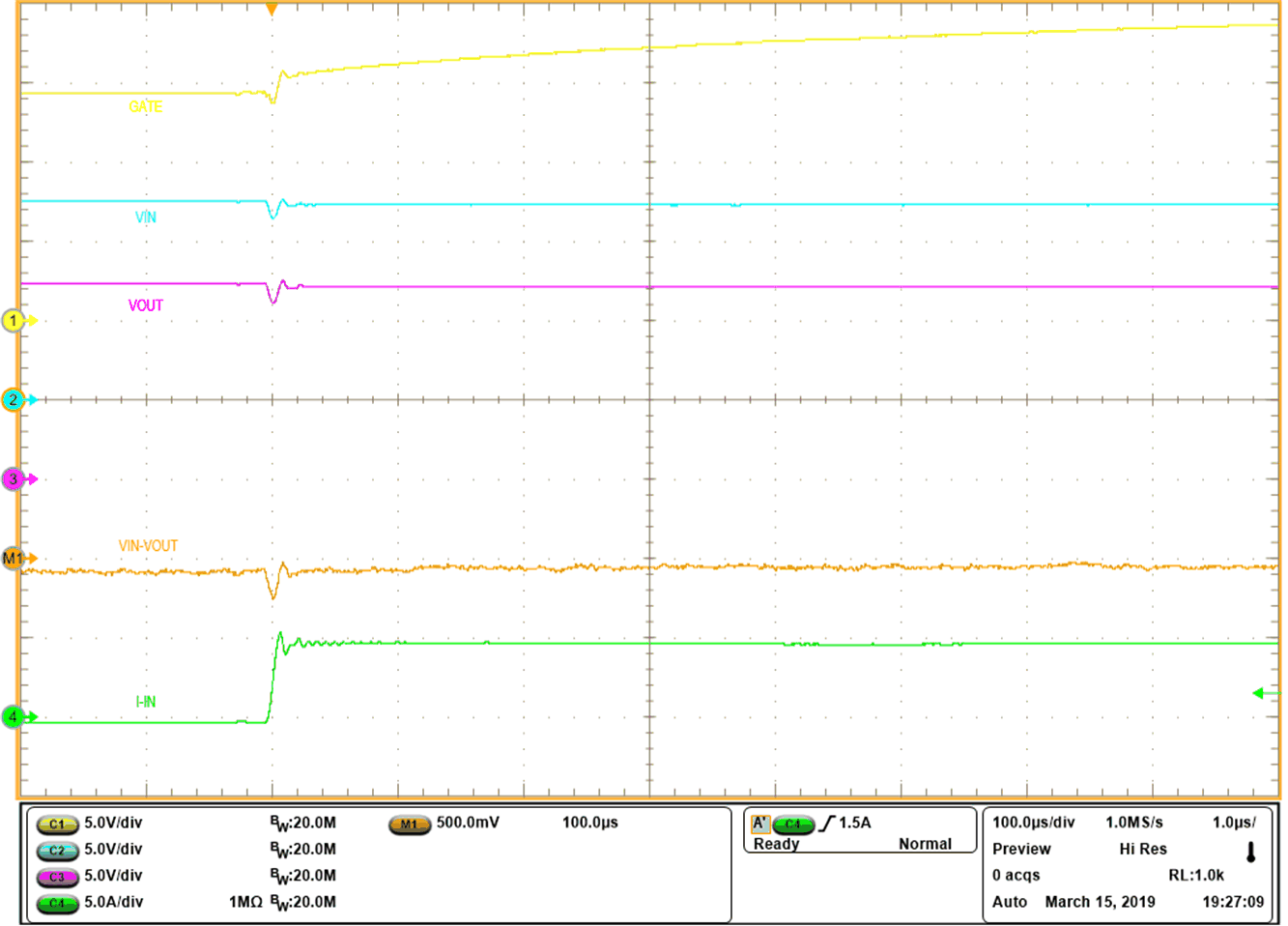Click the orange trigger position marker

pyautogui.click(x=272, y=9)
